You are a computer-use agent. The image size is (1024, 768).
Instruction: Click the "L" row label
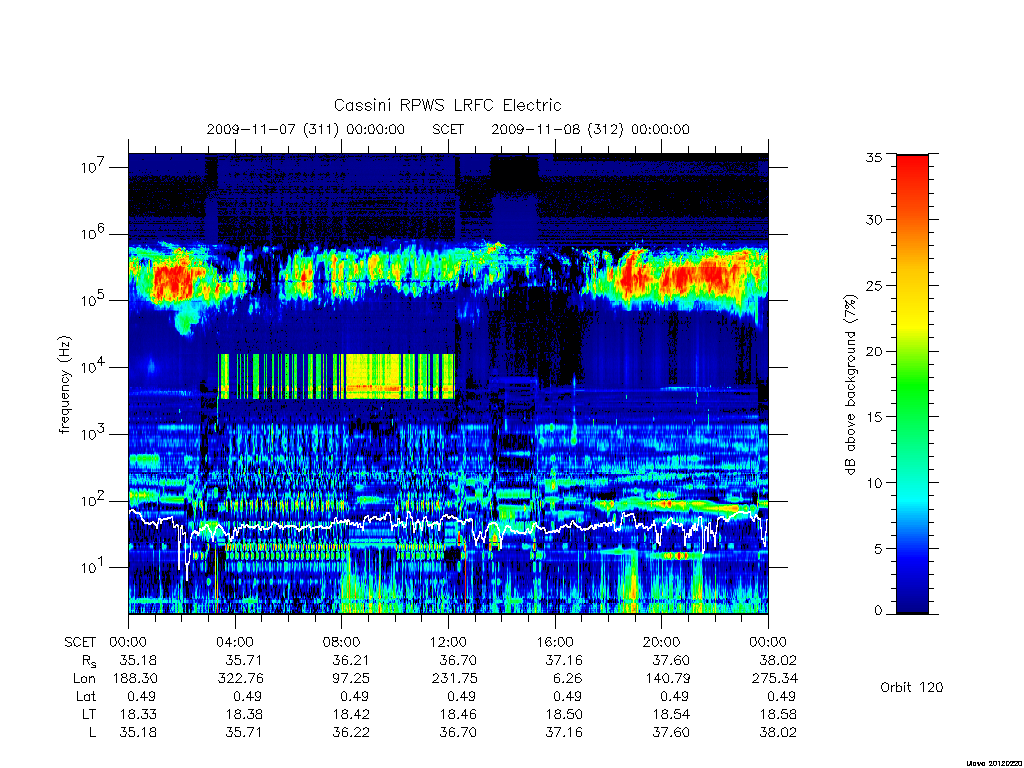(x=92, y=732)
